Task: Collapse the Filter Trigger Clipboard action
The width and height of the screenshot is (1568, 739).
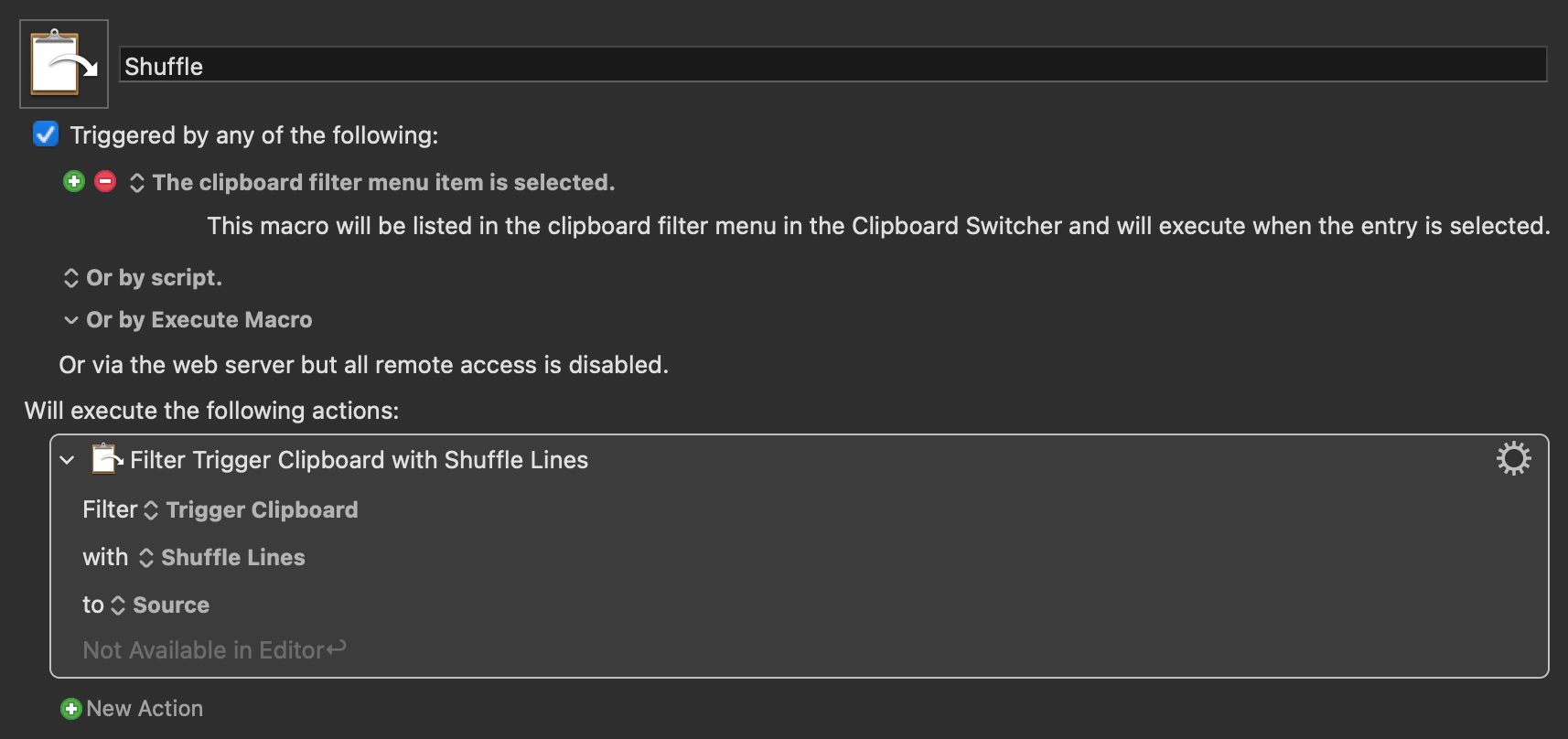Action: (67, 460)
